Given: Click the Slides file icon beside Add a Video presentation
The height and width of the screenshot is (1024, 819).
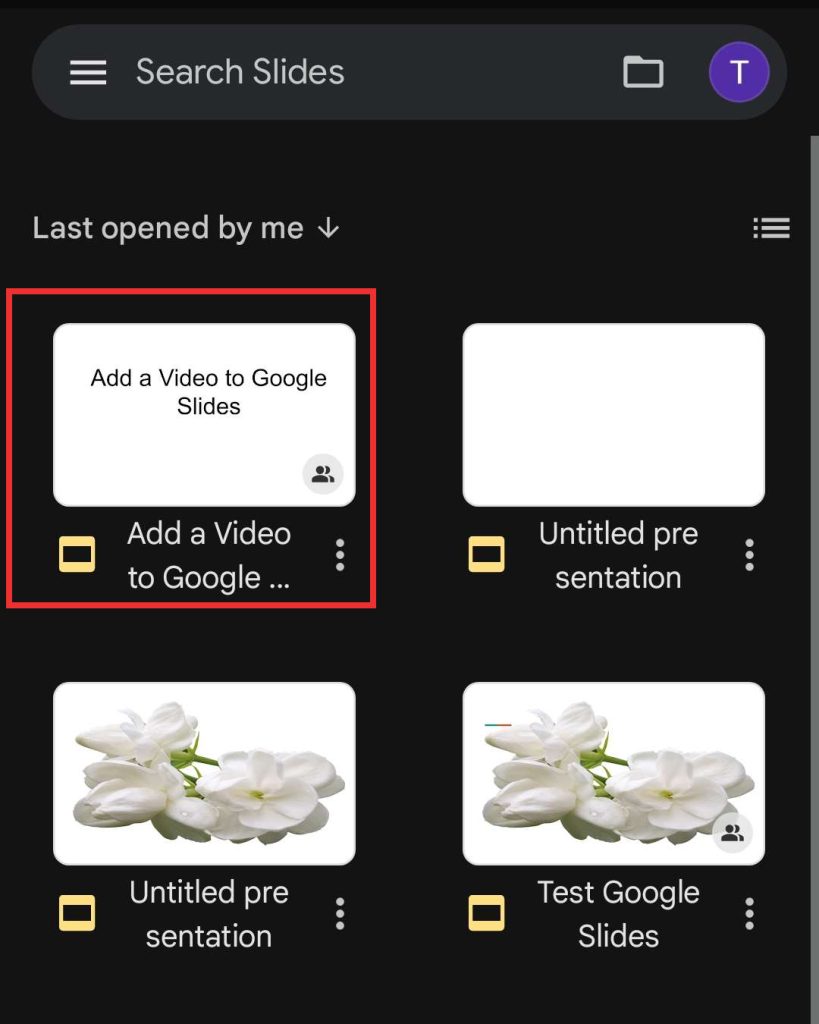Looking at the screenshot, I should pos(77,555).
